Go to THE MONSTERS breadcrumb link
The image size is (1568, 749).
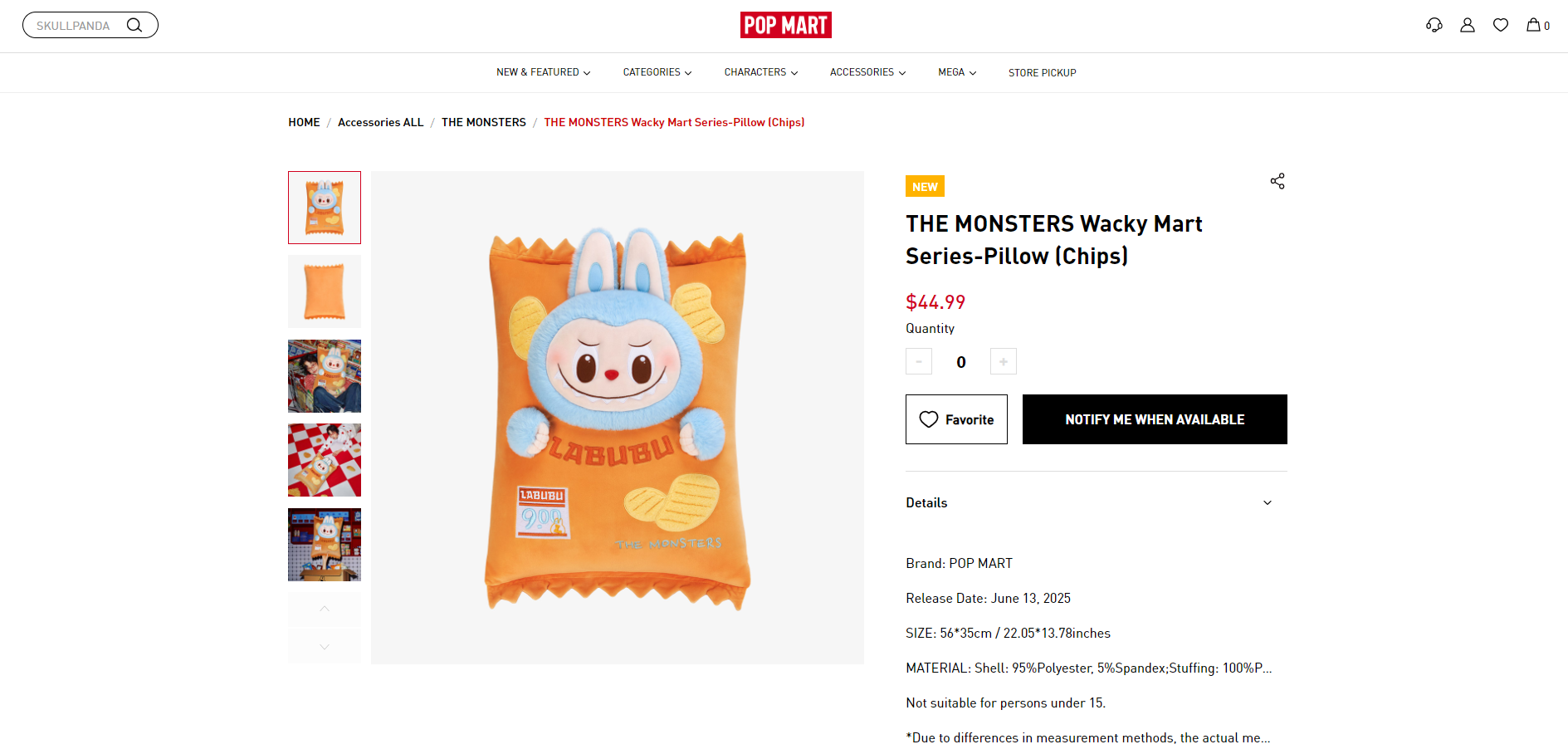[x=484, y=122]
